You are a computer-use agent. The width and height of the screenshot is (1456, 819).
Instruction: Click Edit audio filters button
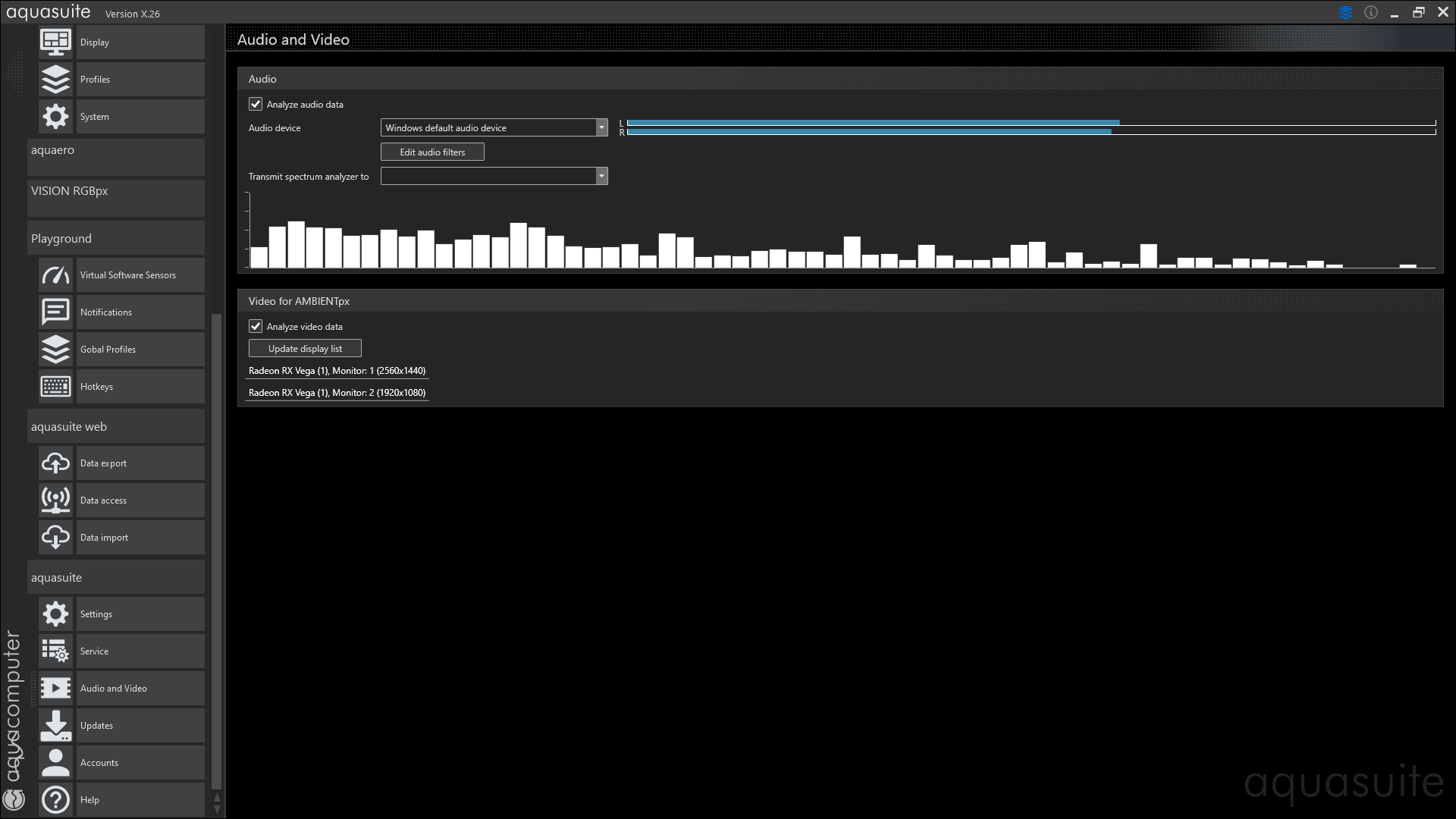click(x=432, y=152)
